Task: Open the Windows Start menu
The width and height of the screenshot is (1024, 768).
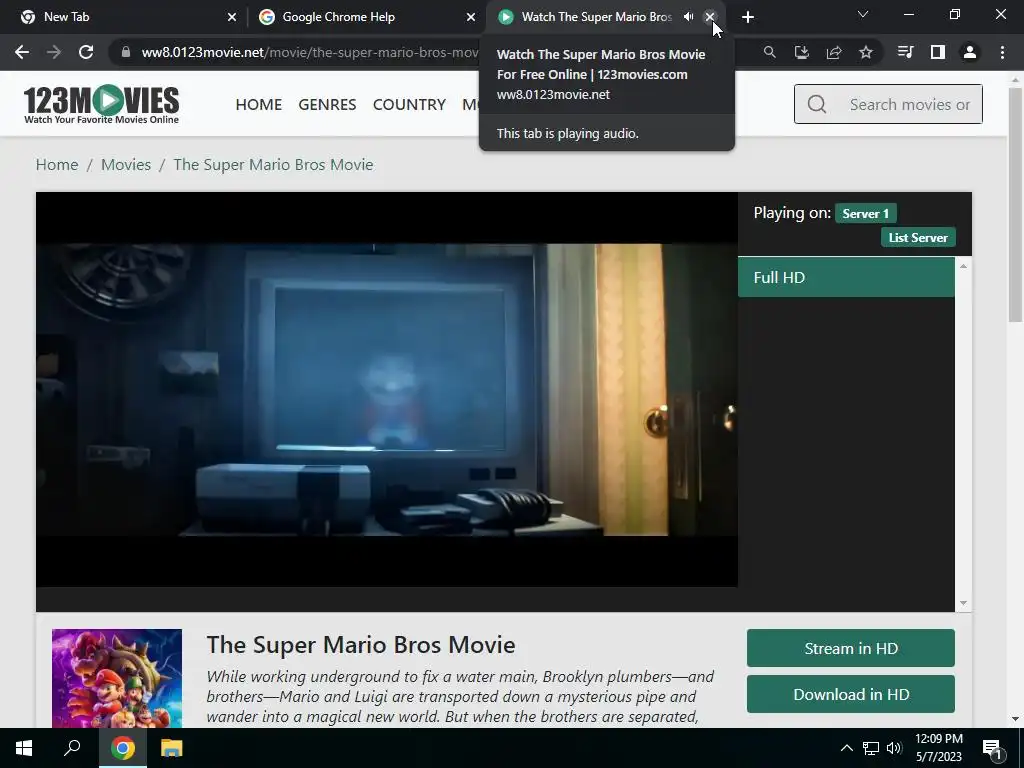Action: pyautogui.click(x=24, y=748)
